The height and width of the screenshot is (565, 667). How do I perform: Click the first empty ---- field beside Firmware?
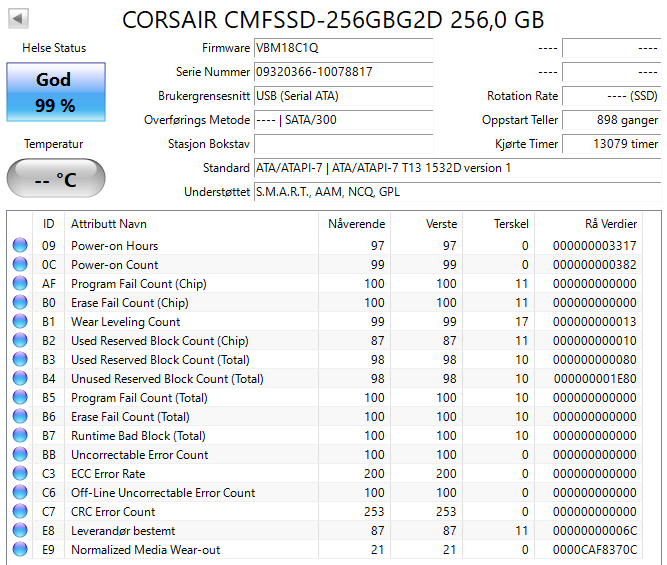coord(612,48)
